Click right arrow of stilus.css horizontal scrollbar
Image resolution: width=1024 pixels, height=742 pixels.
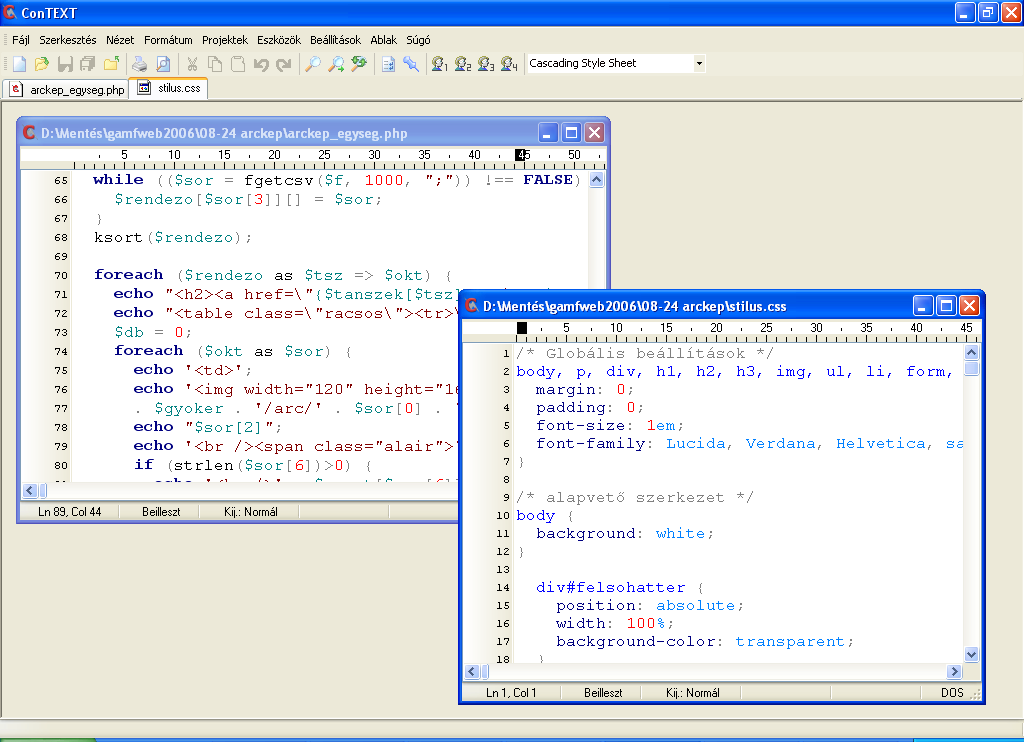954,671
